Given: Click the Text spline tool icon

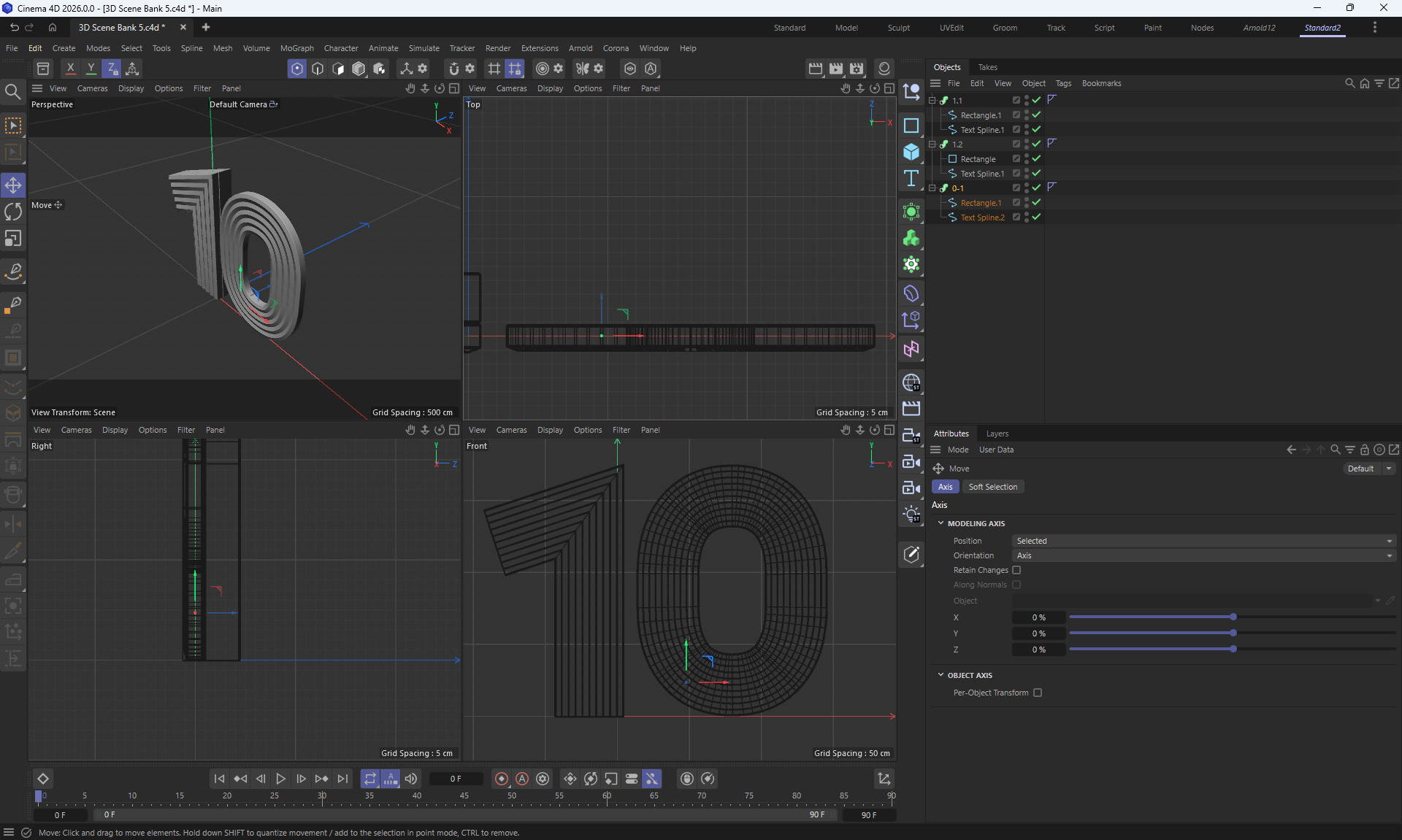Looking at the screenshot, I should click(911, 179).
